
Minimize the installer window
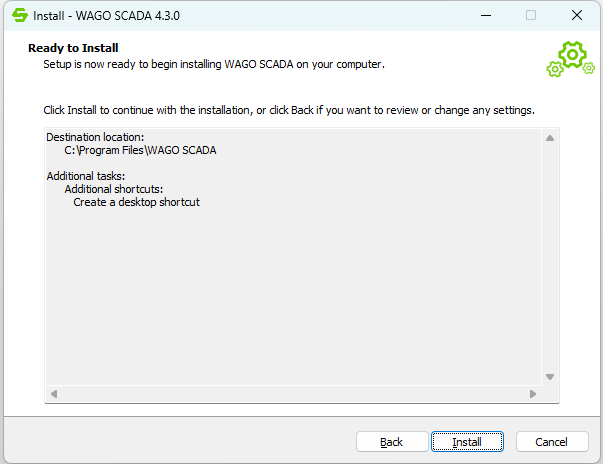(485, 16)
